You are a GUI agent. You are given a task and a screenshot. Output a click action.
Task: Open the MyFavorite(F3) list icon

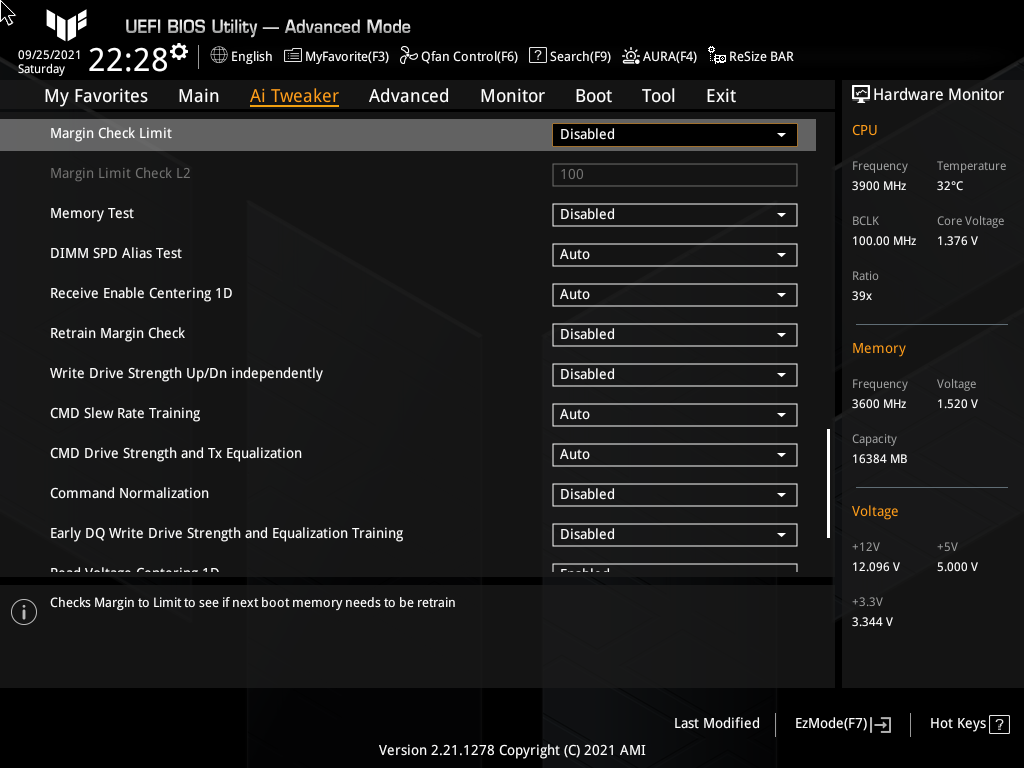pos(293,56)
